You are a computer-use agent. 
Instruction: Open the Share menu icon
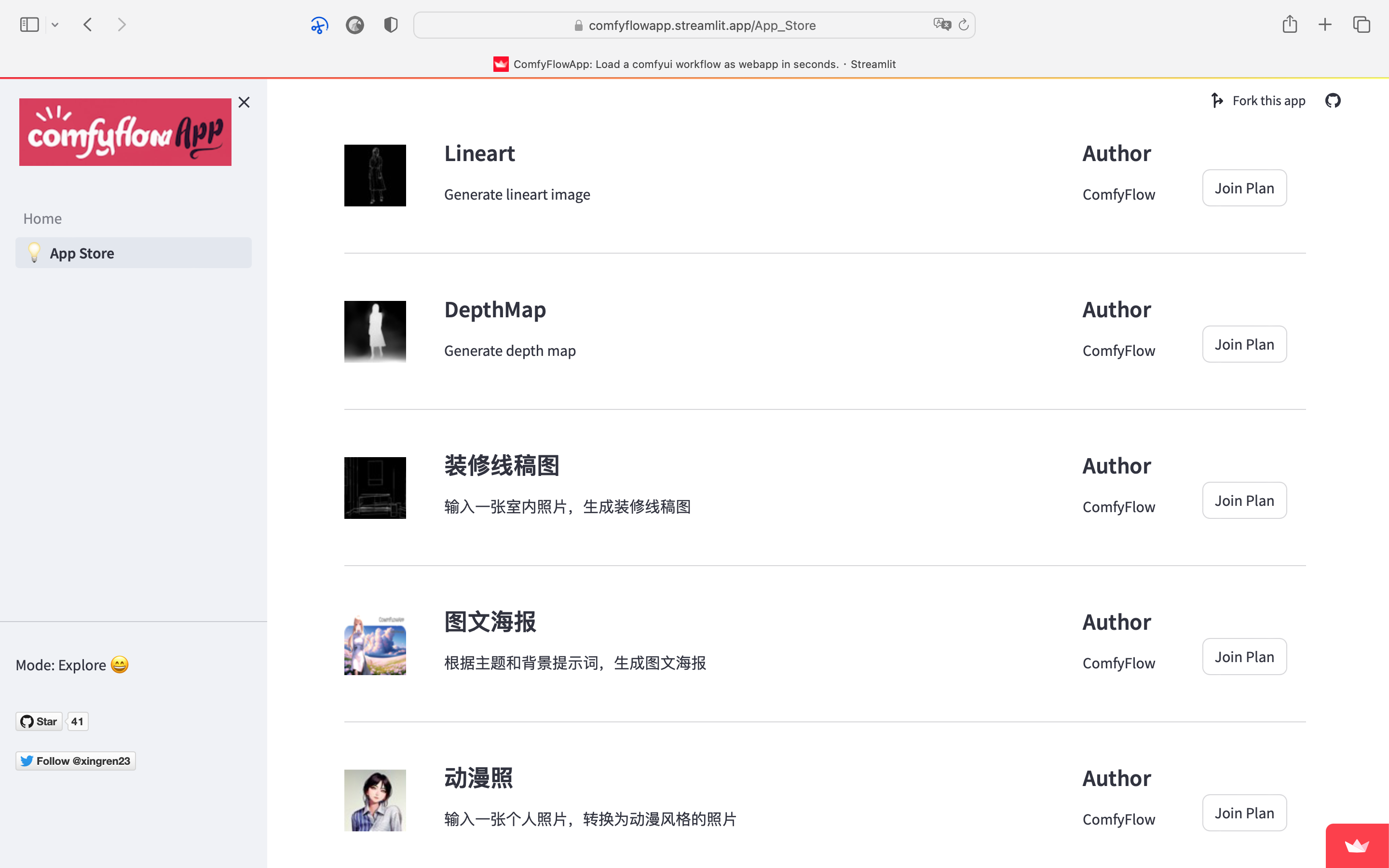point(1289,25)
